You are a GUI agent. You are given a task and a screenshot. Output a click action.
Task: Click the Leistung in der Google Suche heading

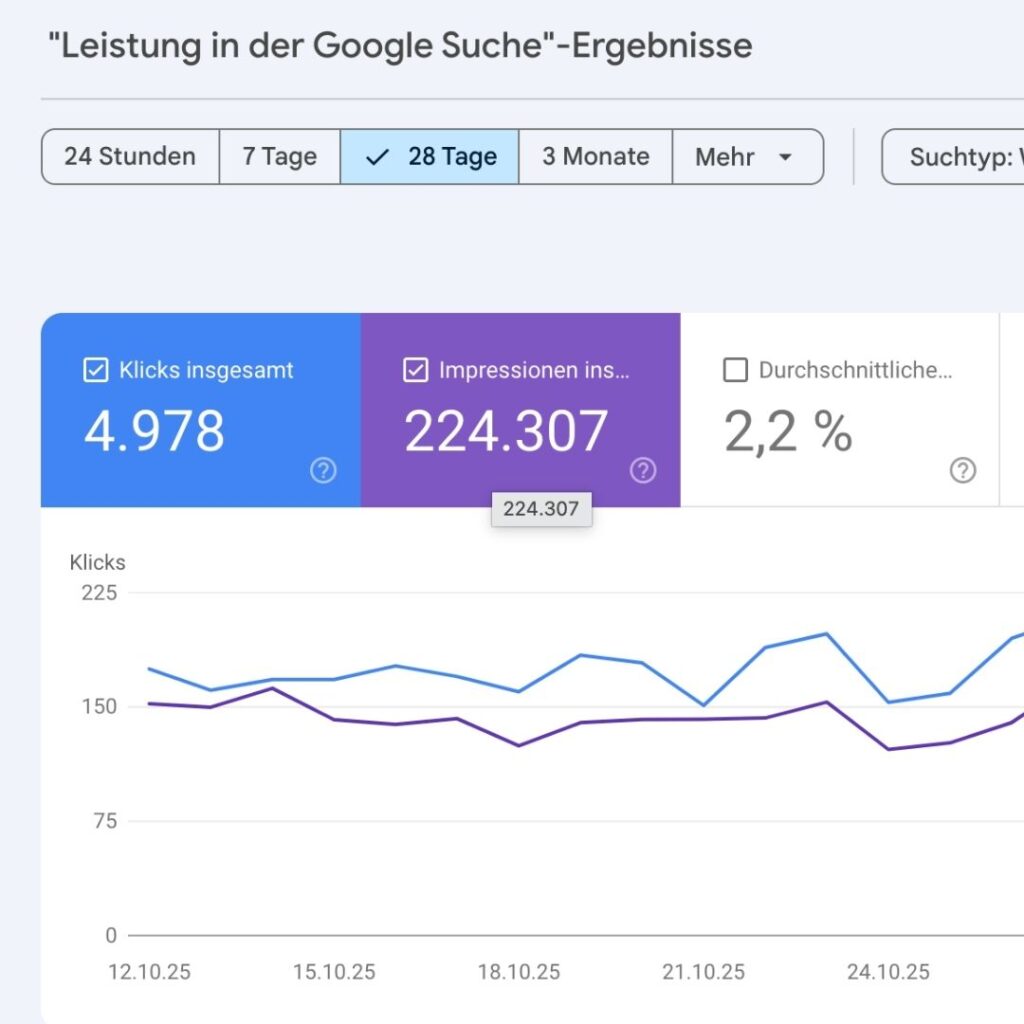[x=400, y=46]
